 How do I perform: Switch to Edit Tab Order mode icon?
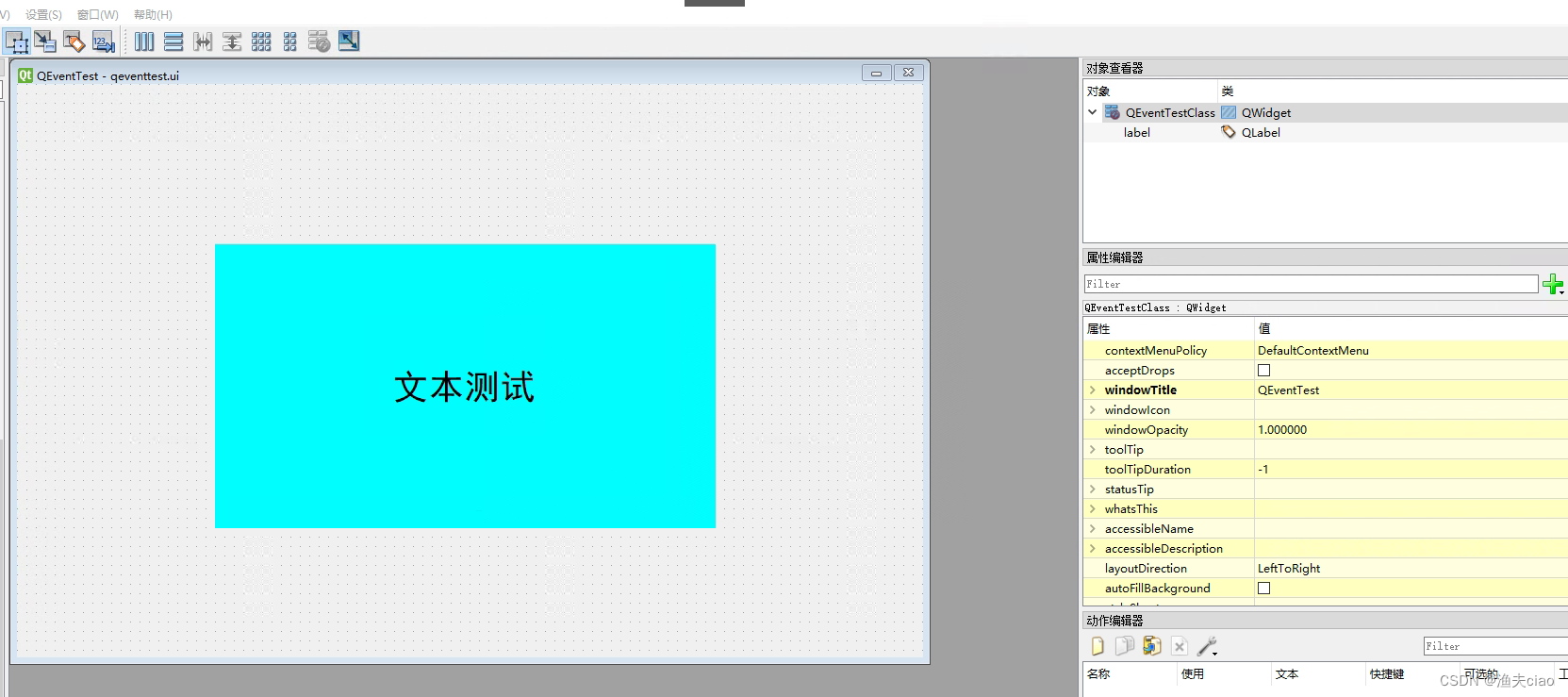click(104, 41)
